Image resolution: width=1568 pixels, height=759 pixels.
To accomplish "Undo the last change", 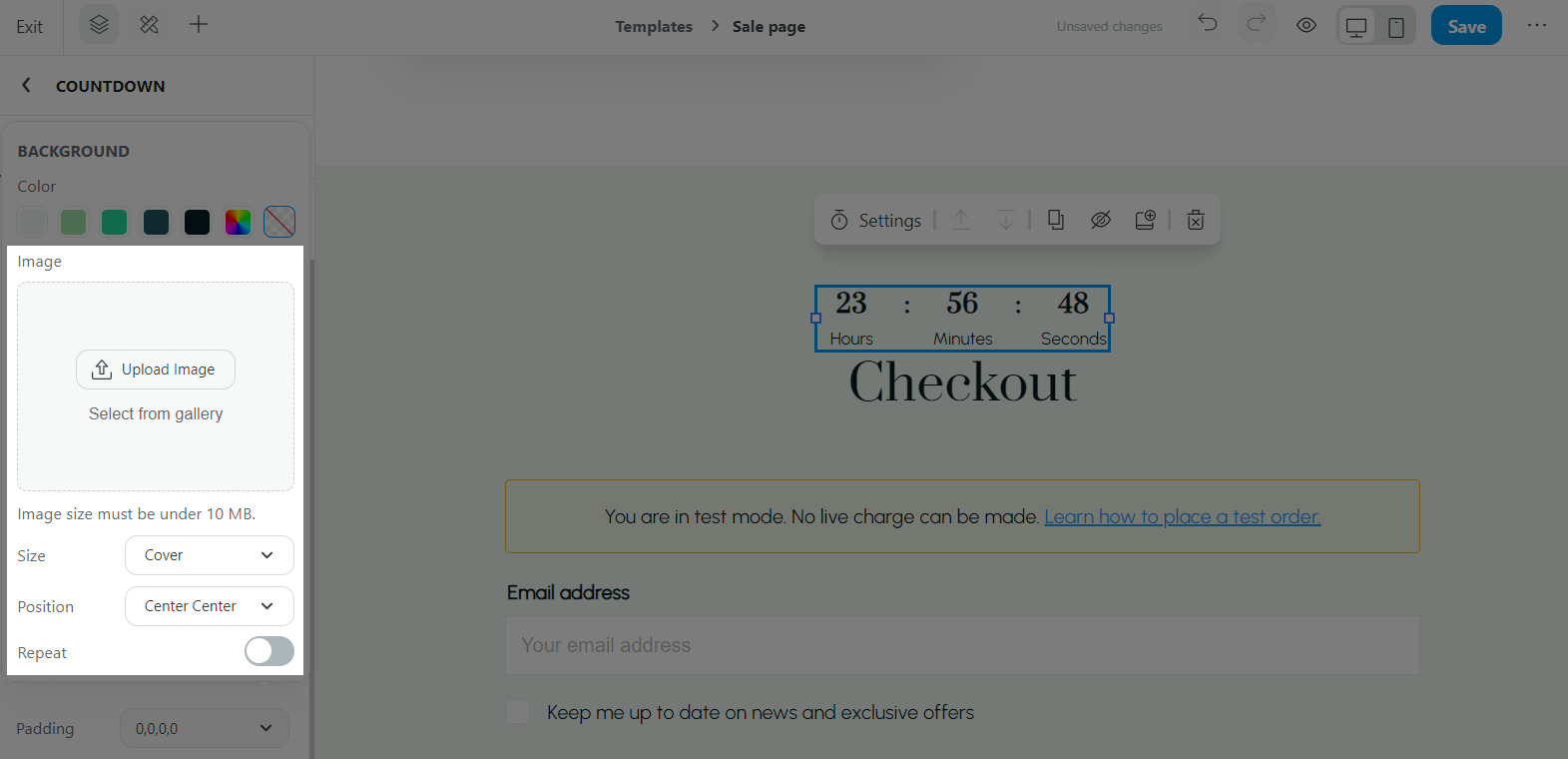I will [x=1208, y=23].
